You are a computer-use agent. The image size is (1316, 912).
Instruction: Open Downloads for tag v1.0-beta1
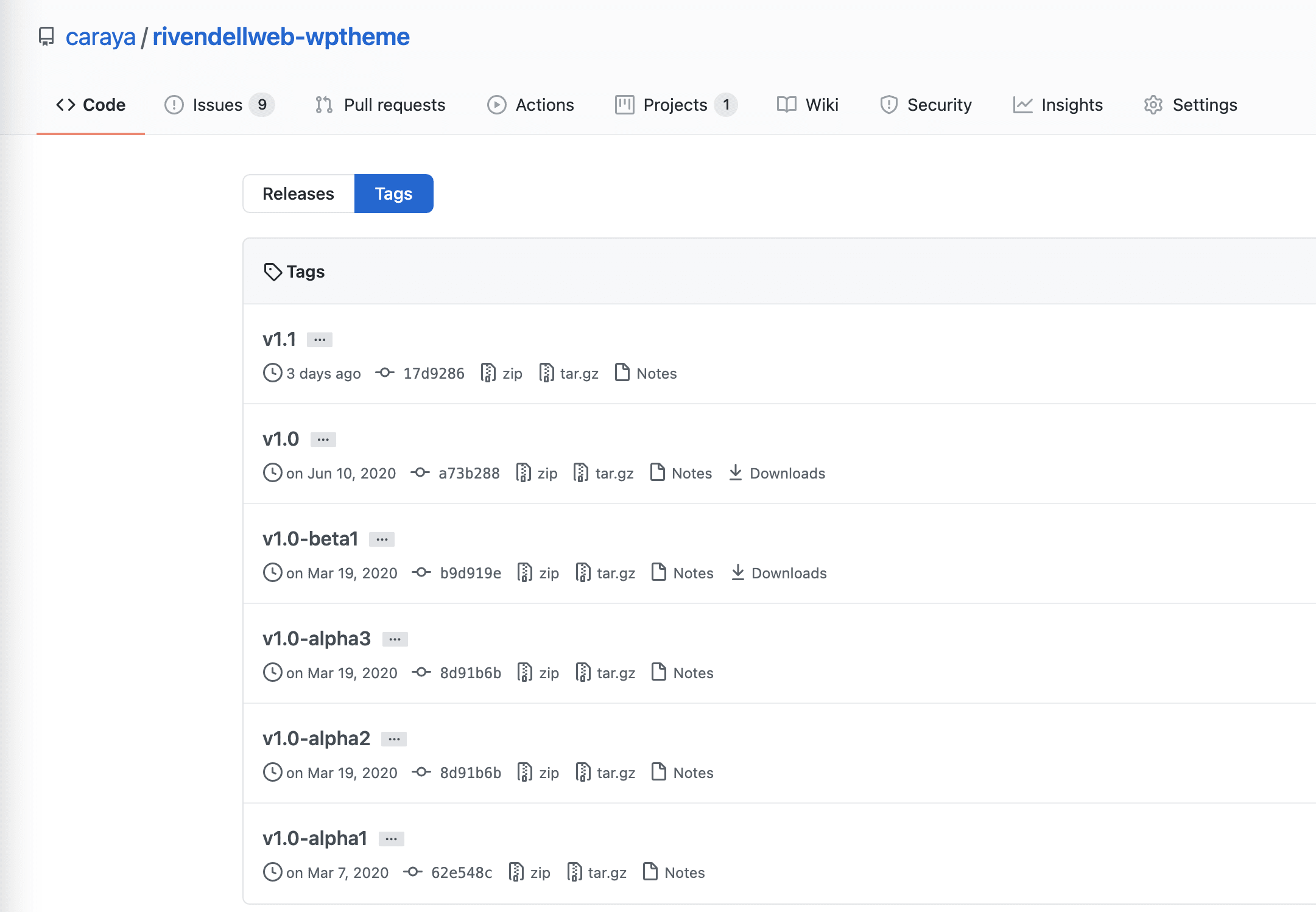point(779,573)
